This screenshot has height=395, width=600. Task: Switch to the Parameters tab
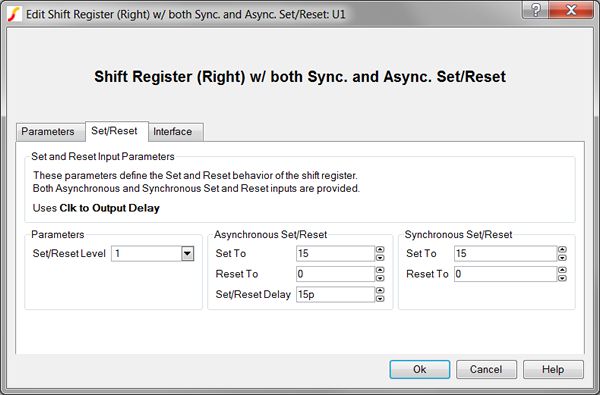[x=48, y=132]
